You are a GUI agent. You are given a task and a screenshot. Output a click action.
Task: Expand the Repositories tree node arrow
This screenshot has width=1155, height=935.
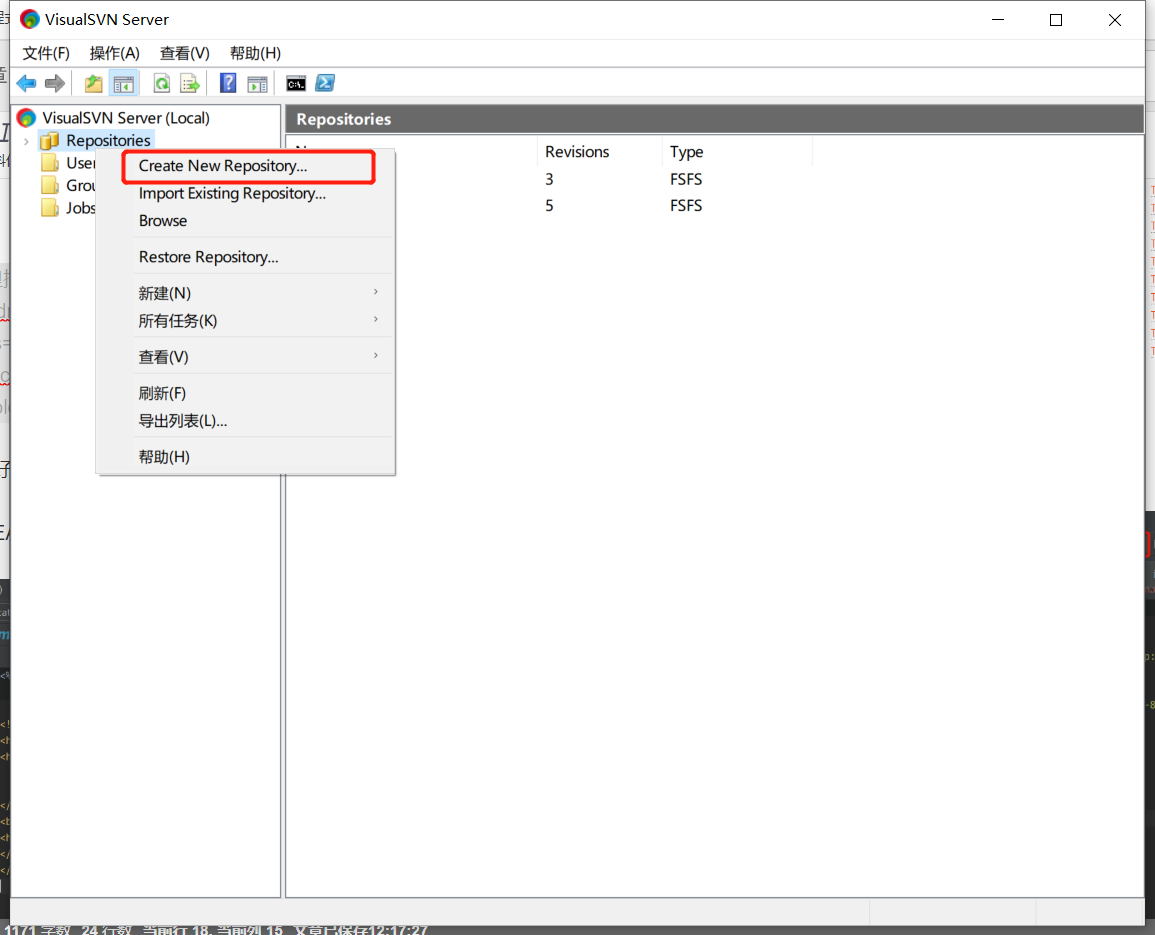pos(27,141)
